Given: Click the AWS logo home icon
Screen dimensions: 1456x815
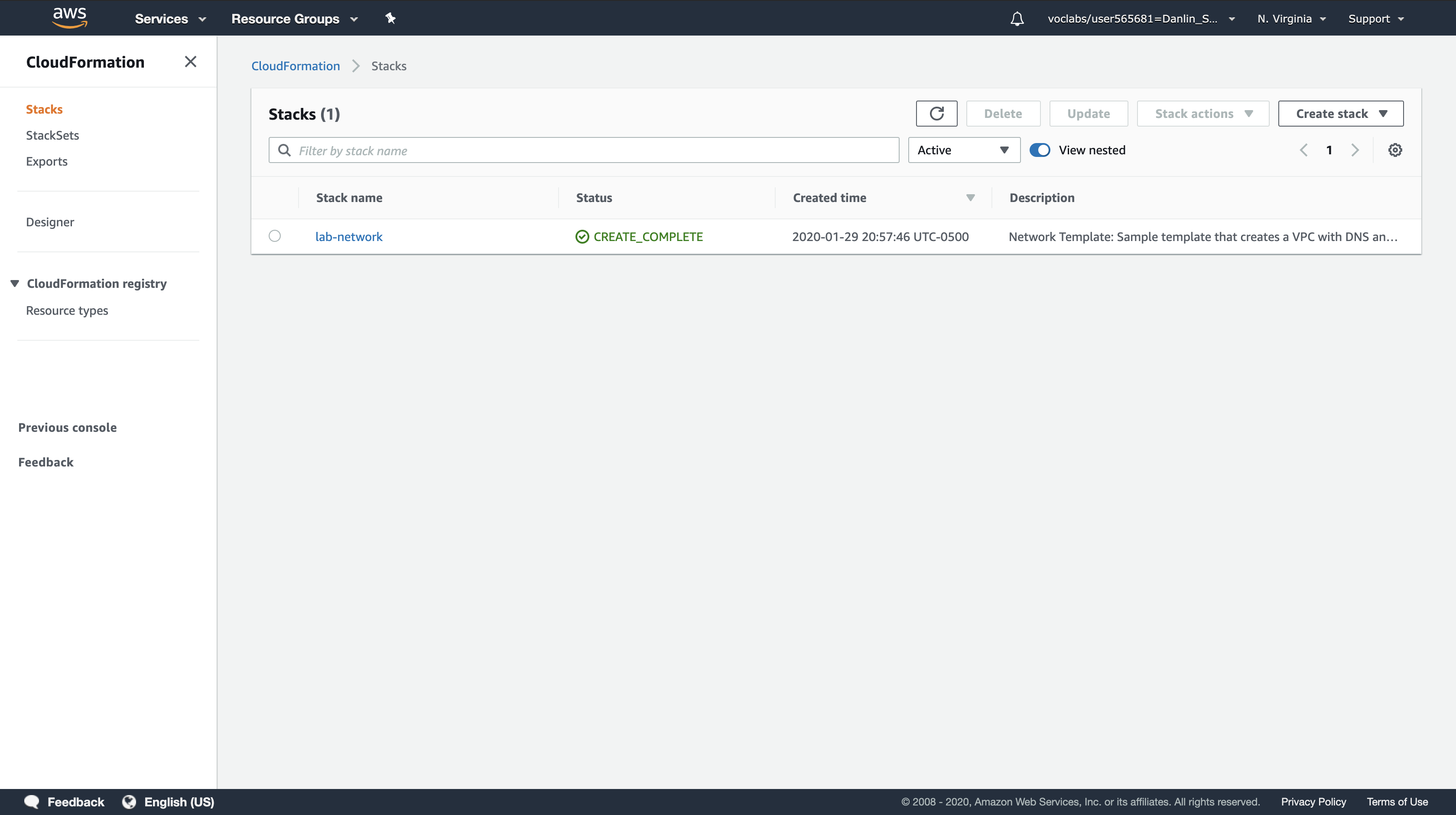Looking at the screenshot, I should point(69,17).
